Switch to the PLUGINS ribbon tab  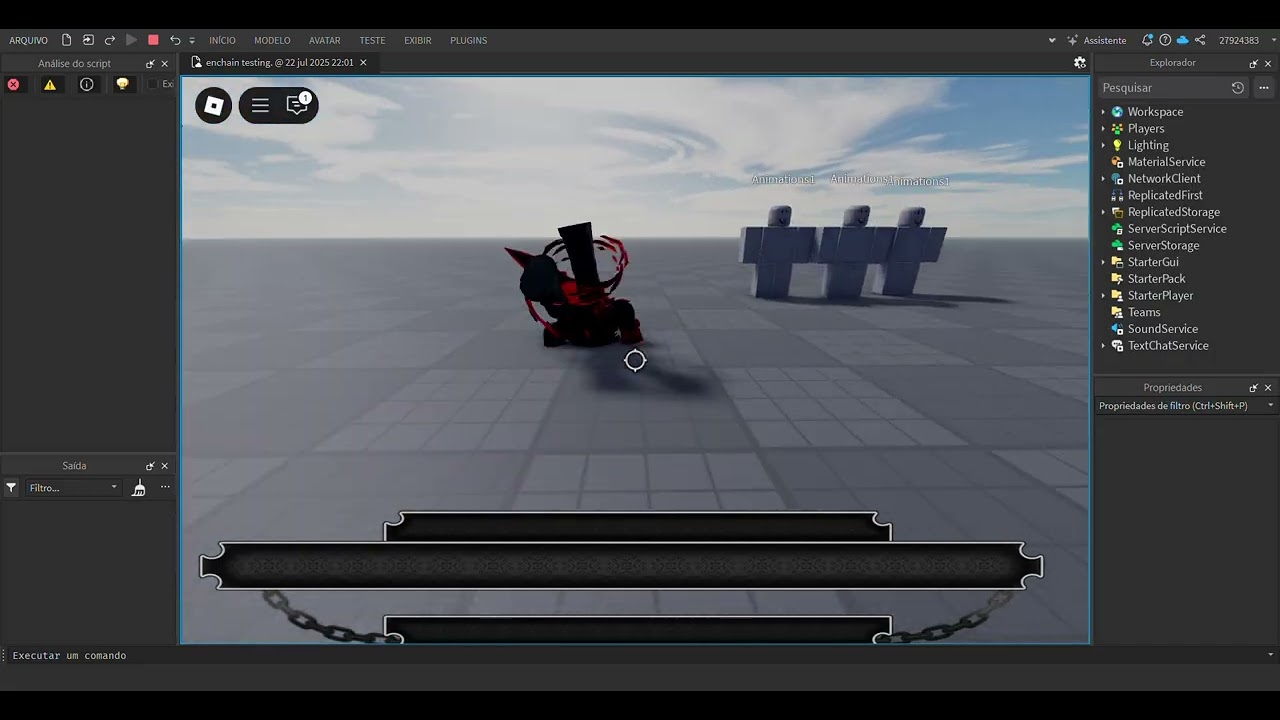[468, 40]
